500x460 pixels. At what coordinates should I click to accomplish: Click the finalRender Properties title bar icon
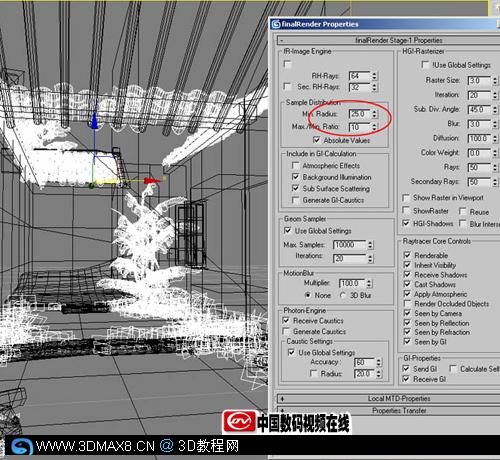point(276,24)
